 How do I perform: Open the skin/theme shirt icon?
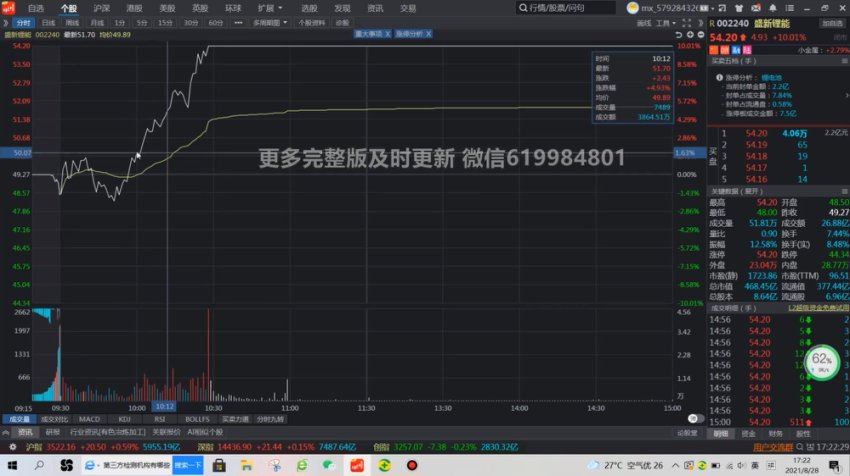tap(739, 8)
